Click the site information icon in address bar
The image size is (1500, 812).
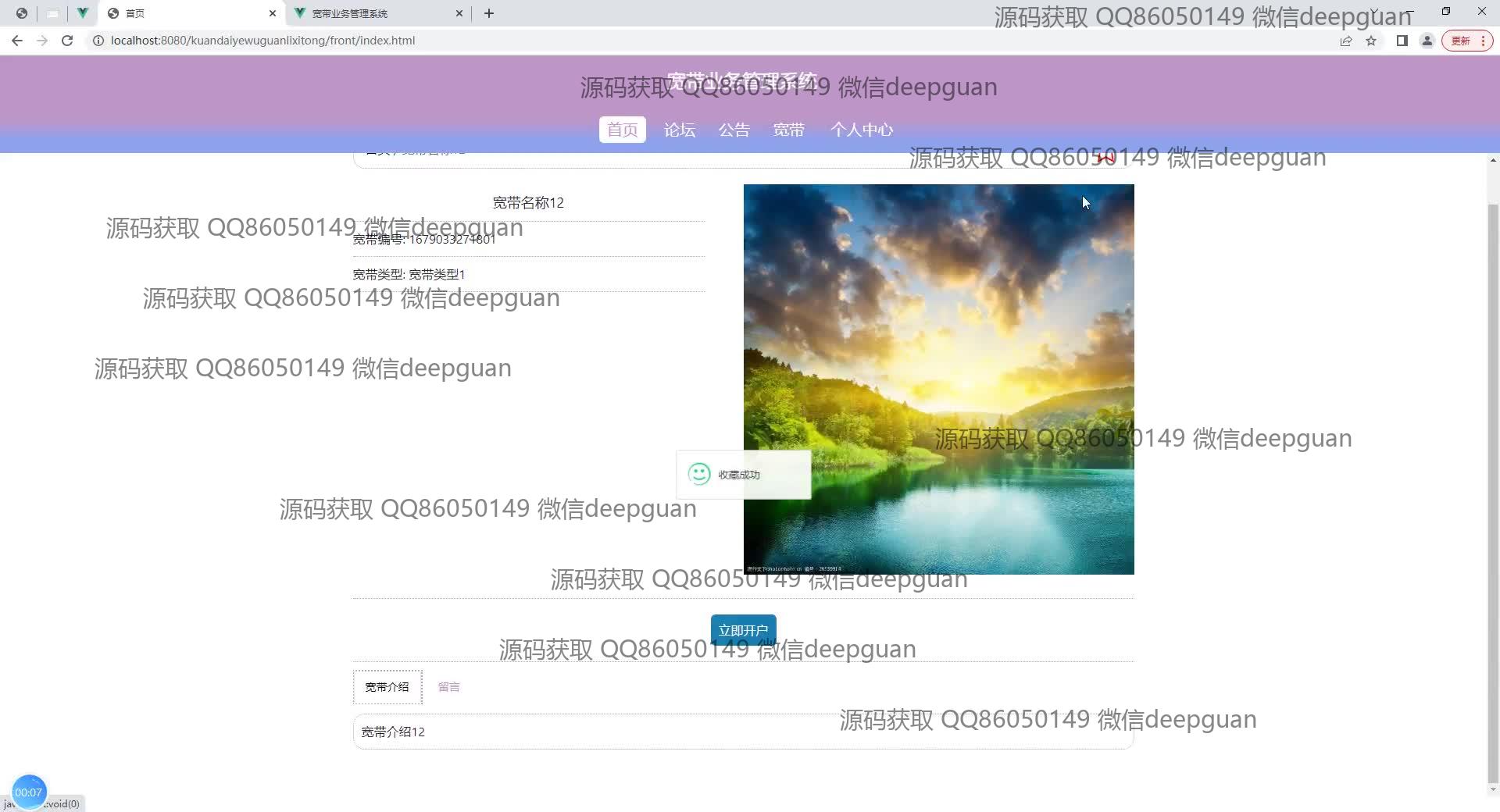click(x=98, y=41)
